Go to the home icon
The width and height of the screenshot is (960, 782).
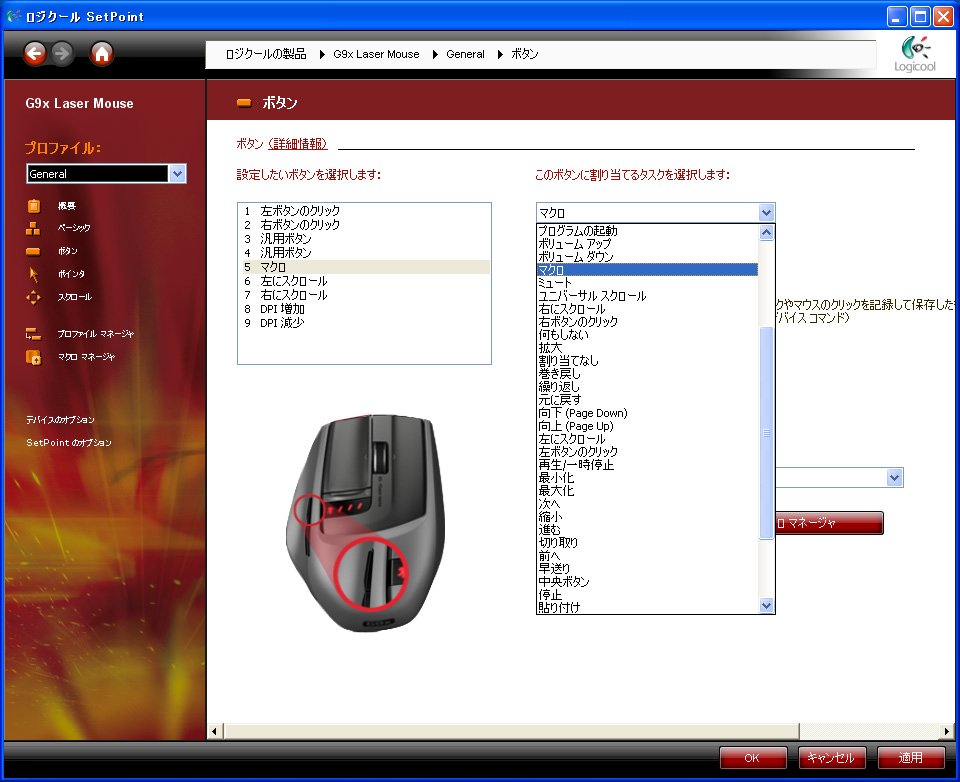click(102, 54)
